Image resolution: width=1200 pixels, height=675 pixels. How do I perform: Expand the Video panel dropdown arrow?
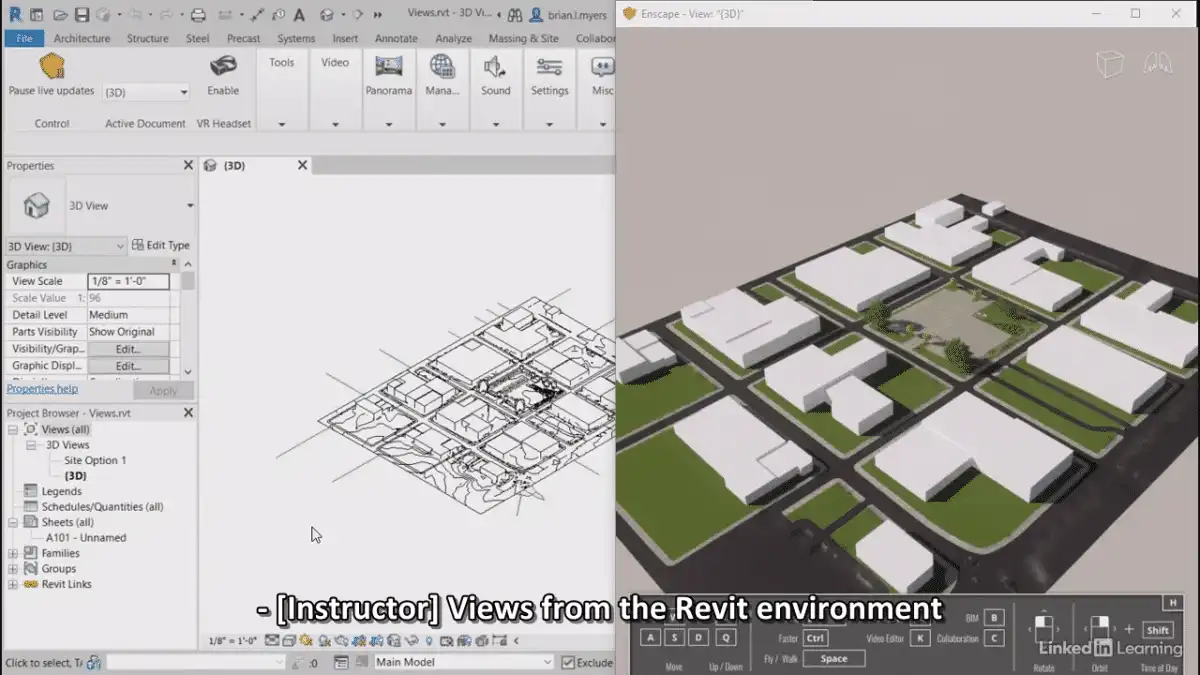click(335, 125)
